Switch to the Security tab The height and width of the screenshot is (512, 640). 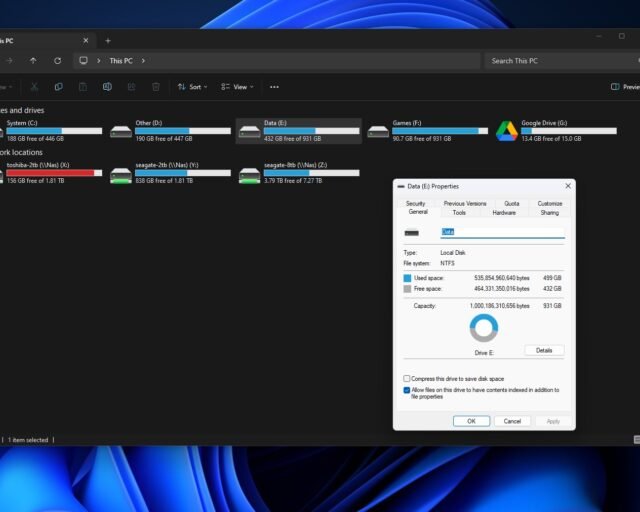pyautogui.click(x=416, y=203)
